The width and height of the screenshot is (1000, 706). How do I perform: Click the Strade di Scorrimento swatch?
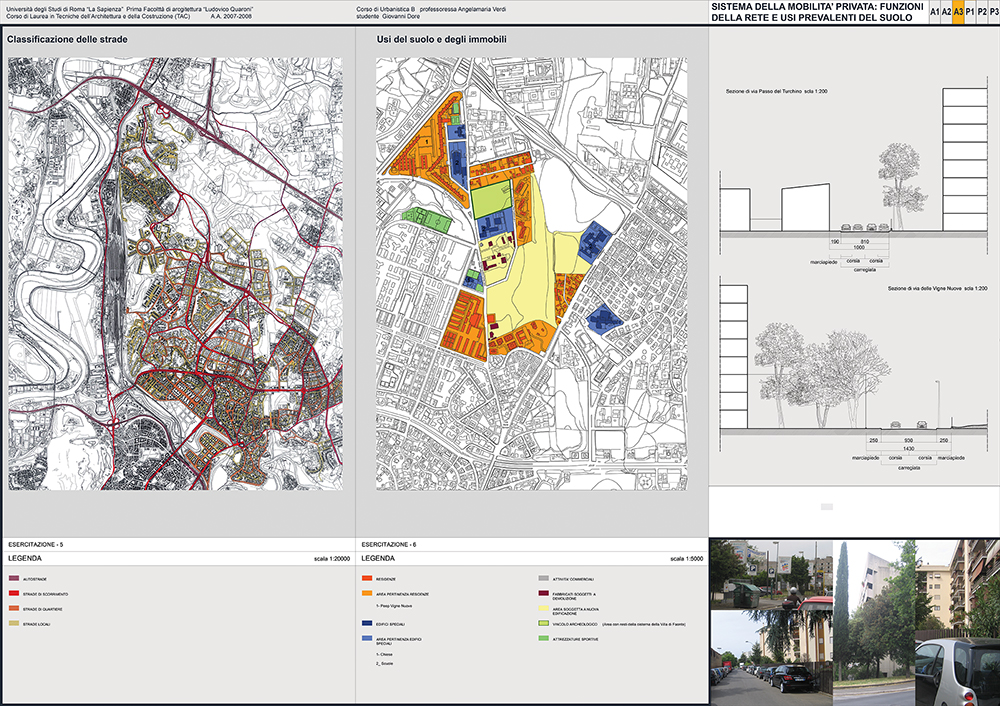[x=13, y=594]
